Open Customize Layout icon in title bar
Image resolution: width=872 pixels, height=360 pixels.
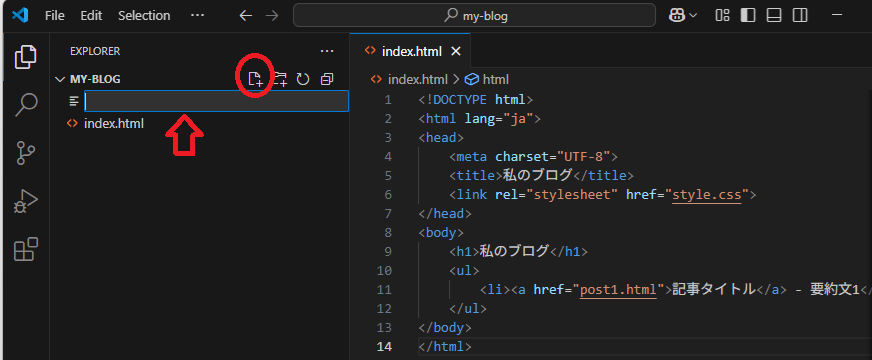(722, 16)
